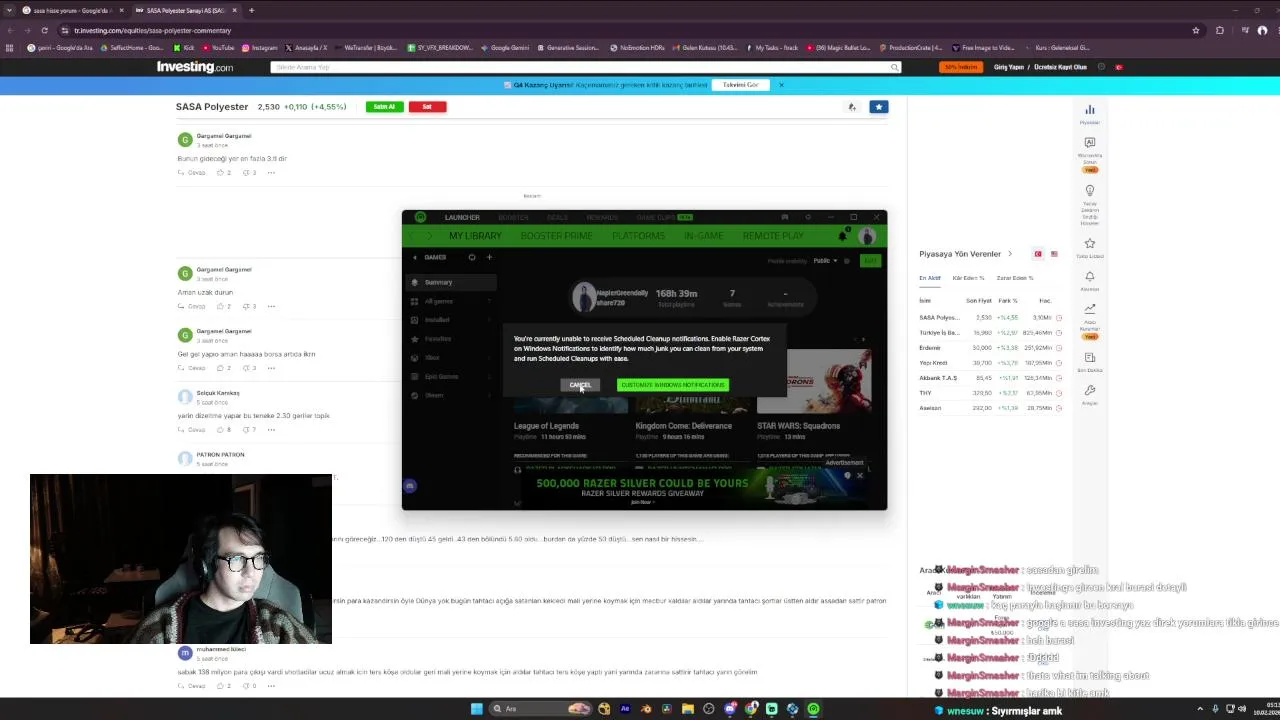
Task: Click green Satın Al button
Action: pyautogui.click(x=384, y=107)
